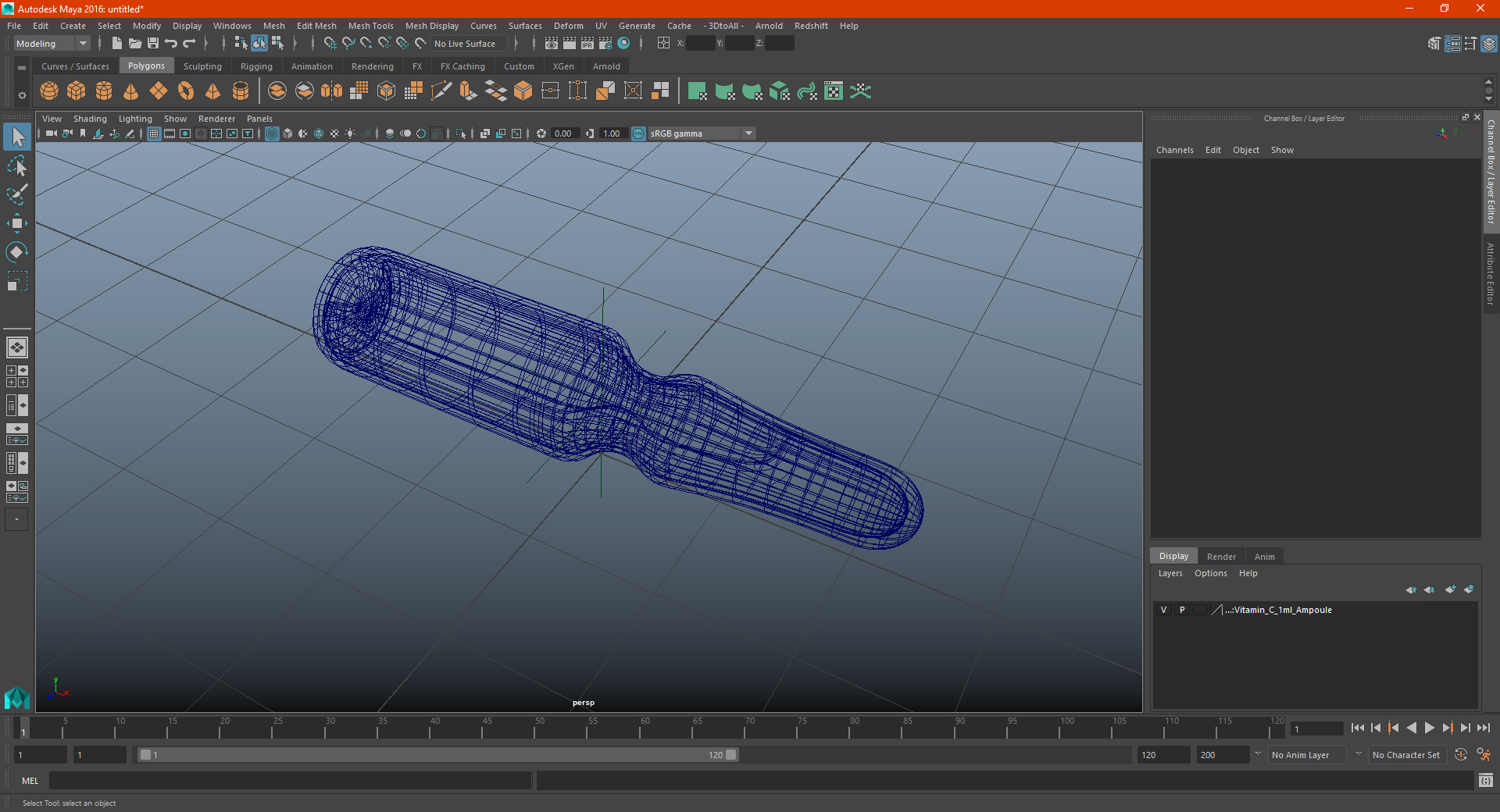The image size is (1500, 812).
Task: Toggle snap to grids magnet icon
Action: coord(330,44)
